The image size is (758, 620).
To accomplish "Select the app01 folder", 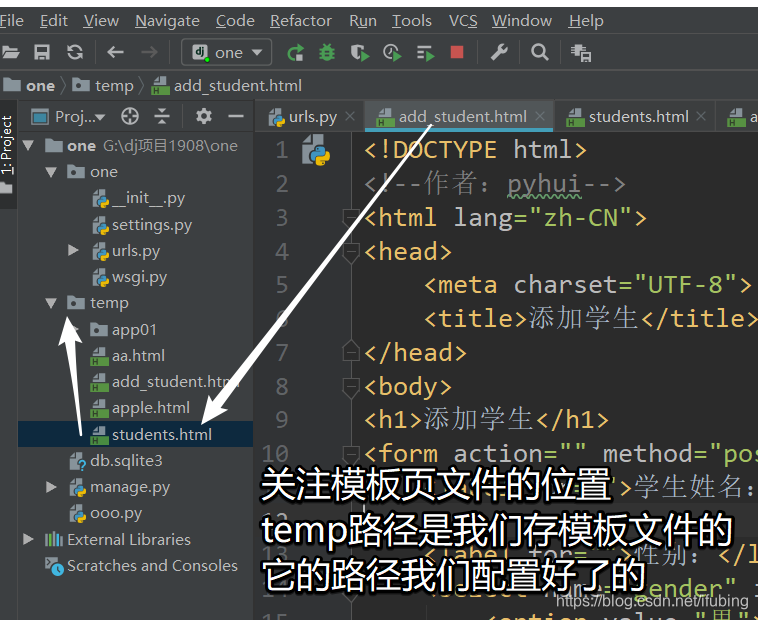I will 124,330.
